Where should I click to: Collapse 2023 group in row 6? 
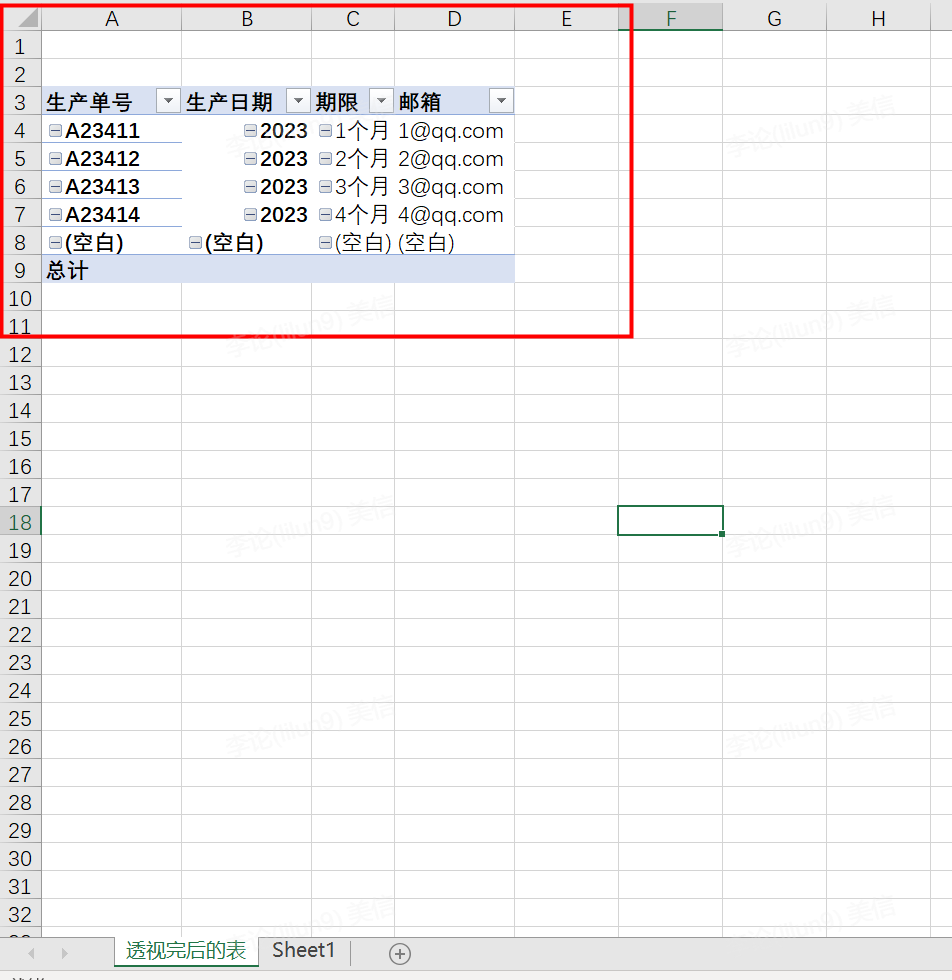click(250, 186)
